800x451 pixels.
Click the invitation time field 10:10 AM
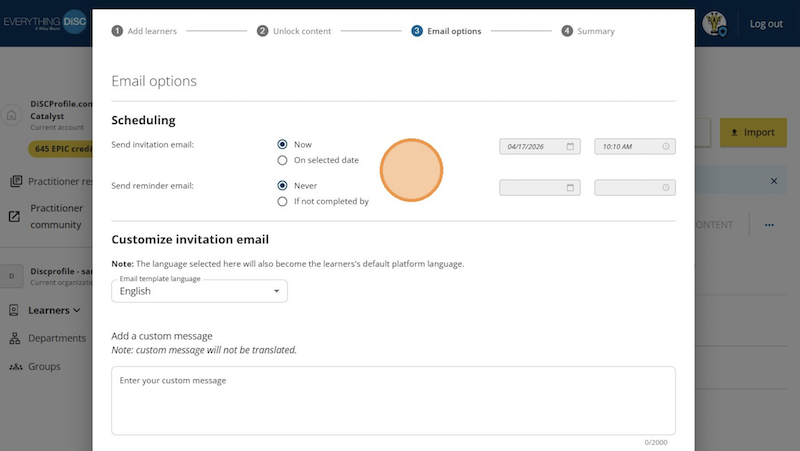coord(635,146)
